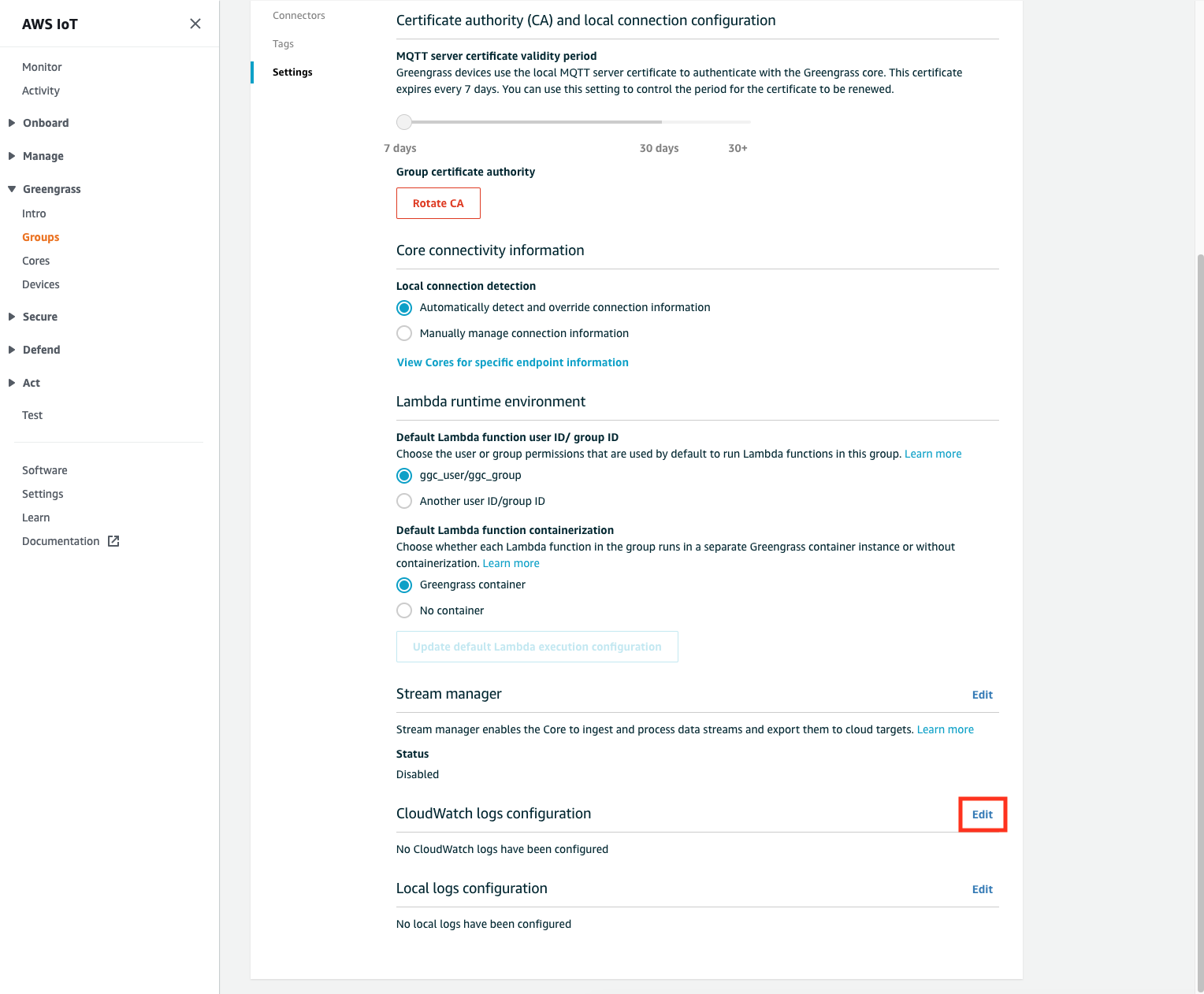This screenshot has height=994, width=1204.
Task: Open View Cores for specific endpoint information
Action: point(512,362)
